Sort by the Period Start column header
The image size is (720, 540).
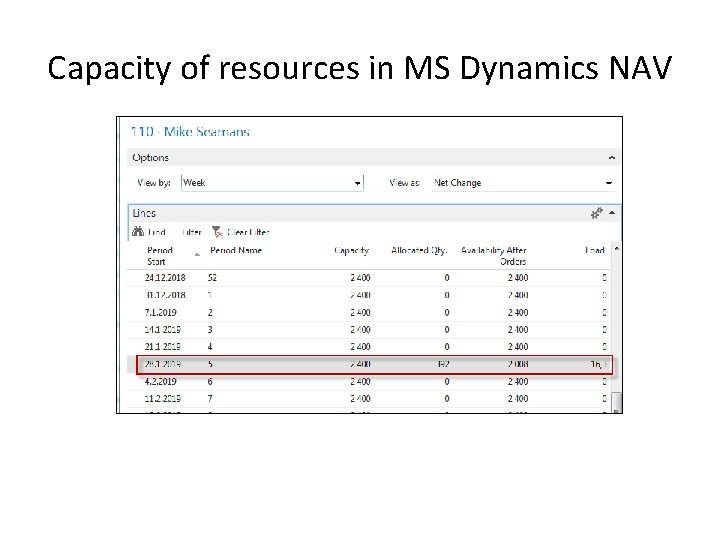(160, 256)
